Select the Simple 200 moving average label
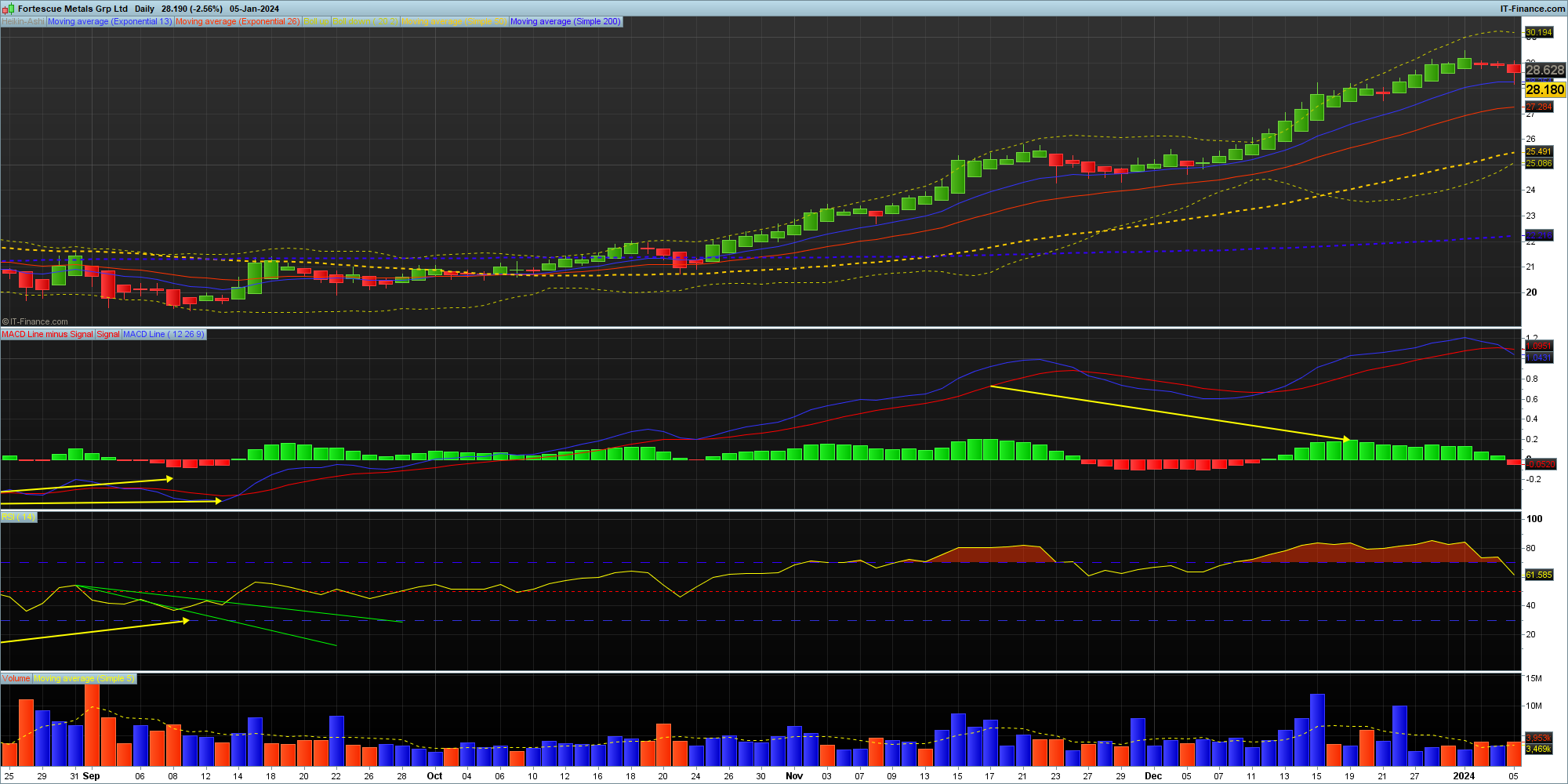Image resolution: width=1568 pixels, height=784 pixels. (x=565, y=22)
